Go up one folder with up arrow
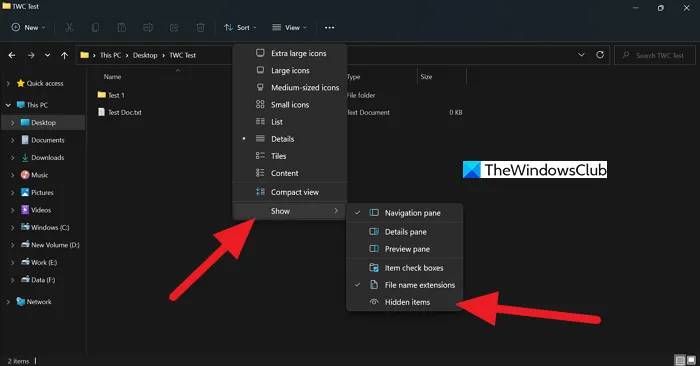The width and height of the screenshot is (700, 366). coord(64,55)
